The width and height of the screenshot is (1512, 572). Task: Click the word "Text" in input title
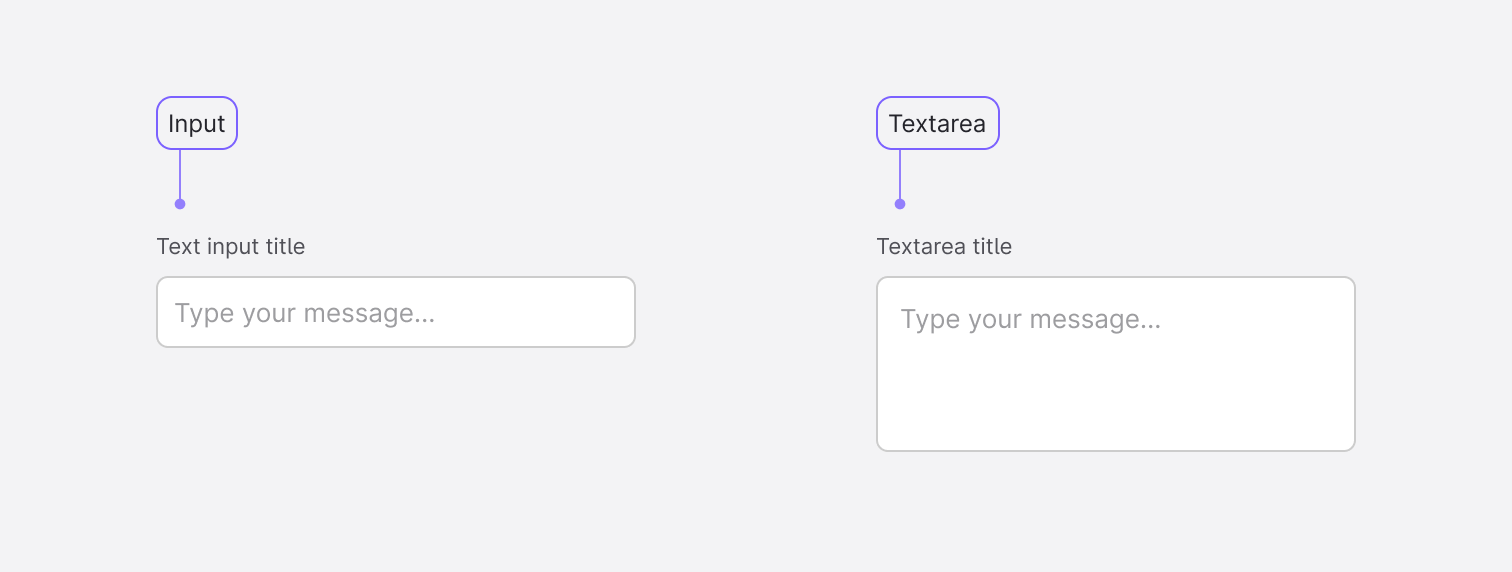click(x=178, y=246)
